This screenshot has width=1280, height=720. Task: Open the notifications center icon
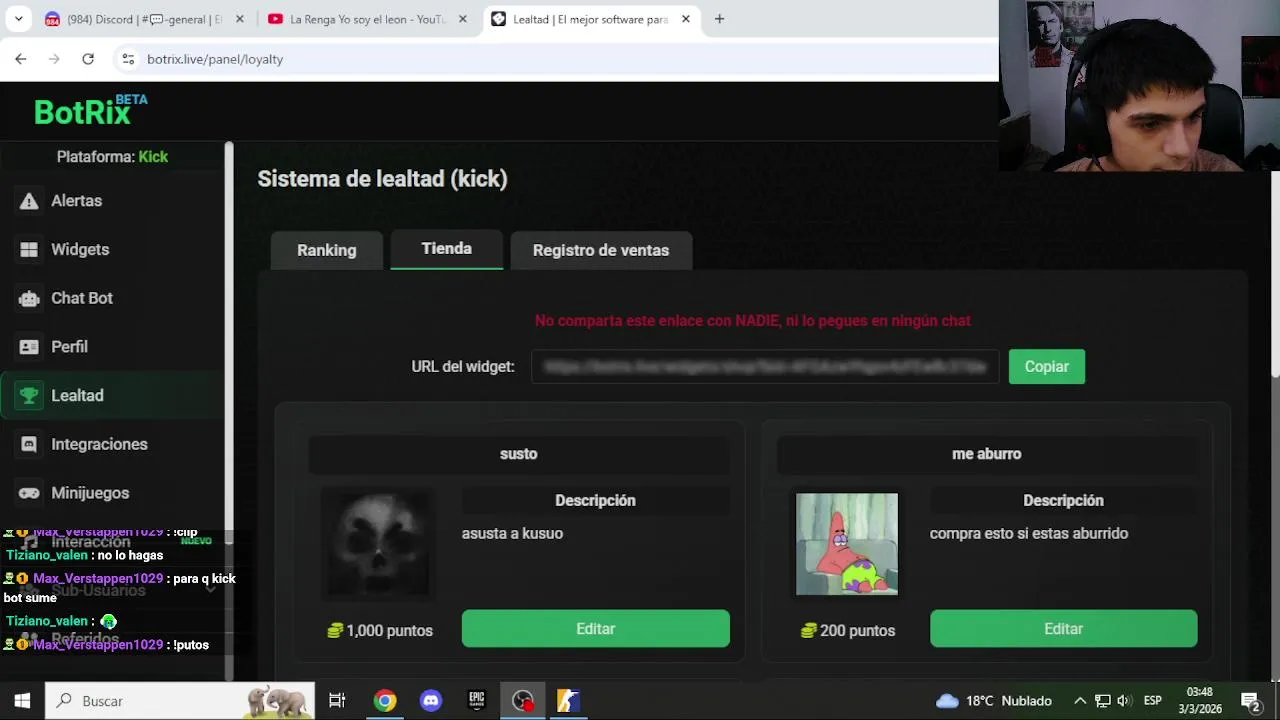pos(1250,701)
